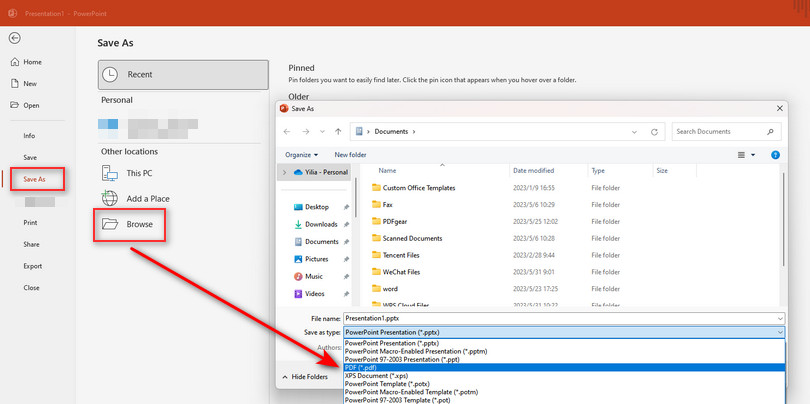Image resolution: width=810 pixels, height=404 pixels.
Task: Select Downloads in navigation pane
Action: (316, 225)
